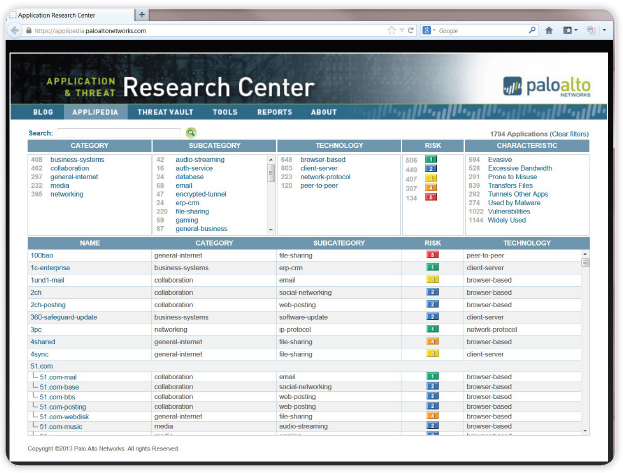Click the application table scroll up arrow
The width and height of the screenshot is (623, 473).
coord(585,254)
